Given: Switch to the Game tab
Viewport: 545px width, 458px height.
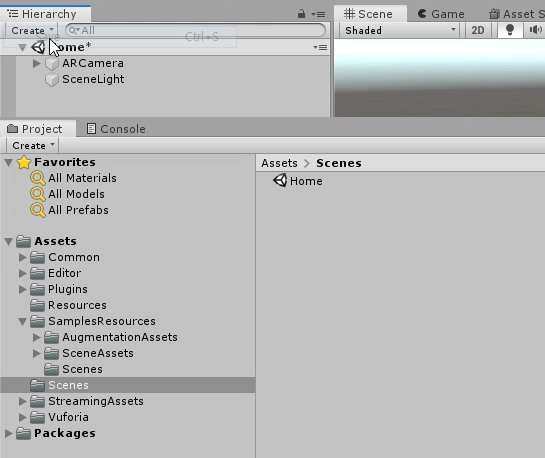Looking at the screenshot, I should (441, 14).
